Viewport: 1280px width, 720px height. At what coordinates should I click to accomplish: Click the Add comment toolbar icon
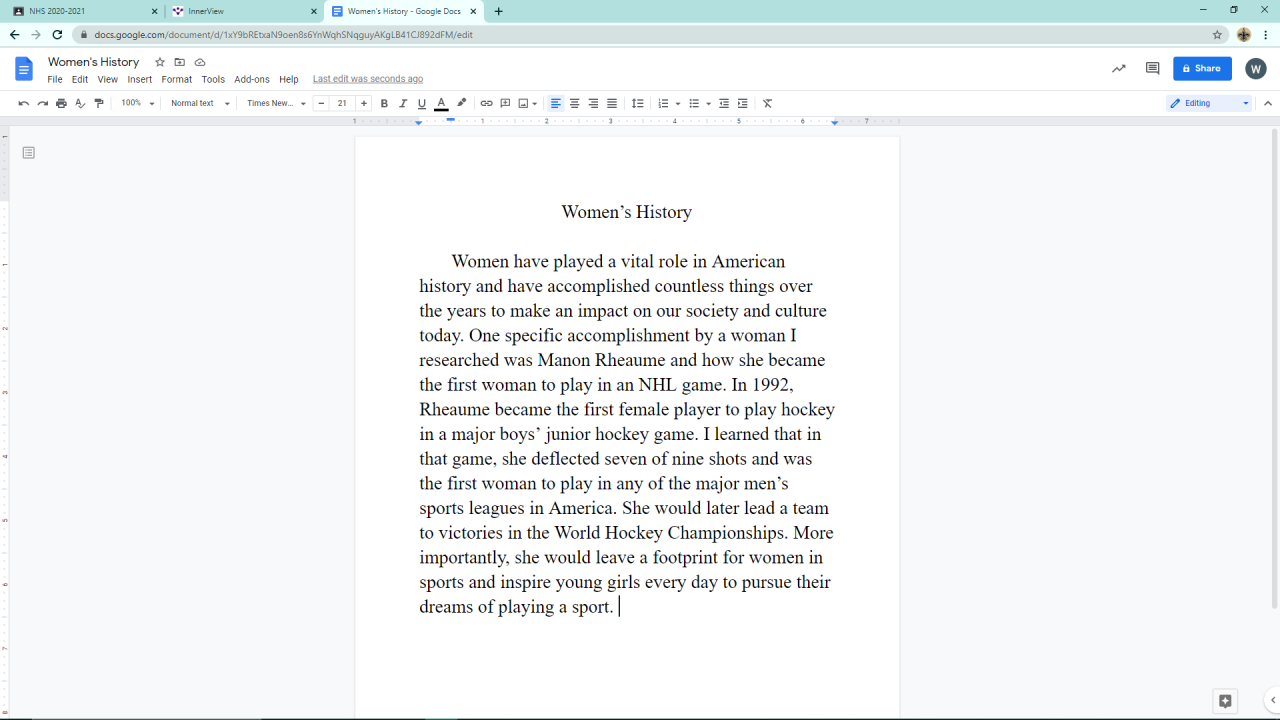pyautogui.click(x=505, y=103)
